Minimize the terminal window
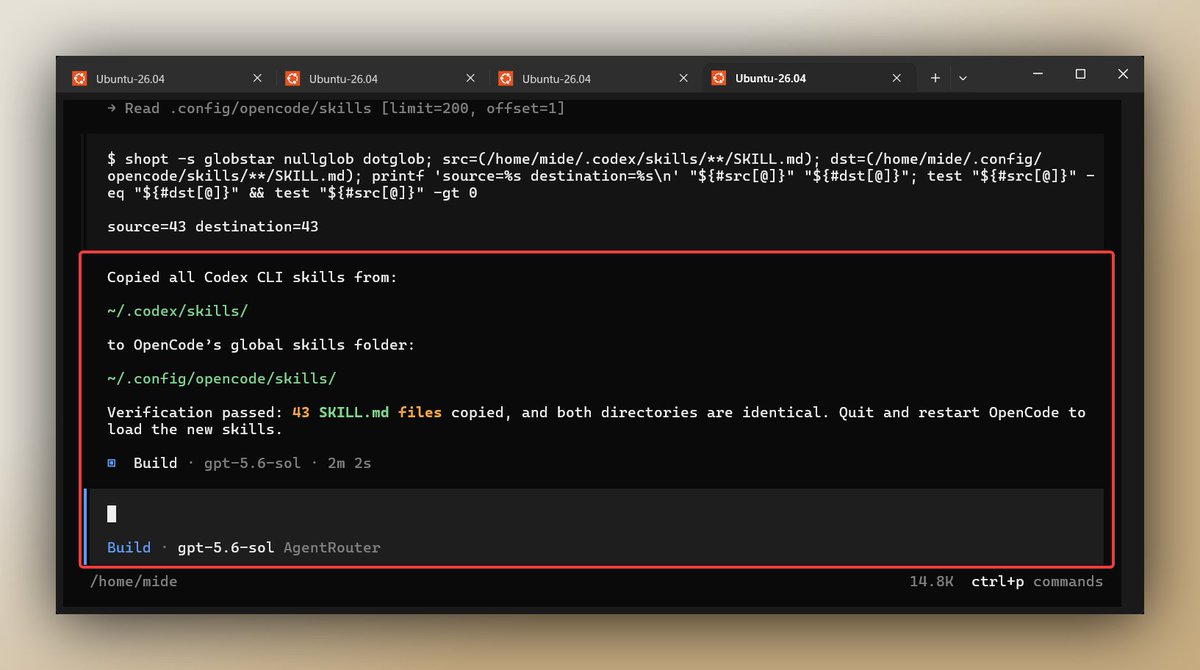Screen dimensions: 1200x670 pyautogui.click(x=1036, y=74)
